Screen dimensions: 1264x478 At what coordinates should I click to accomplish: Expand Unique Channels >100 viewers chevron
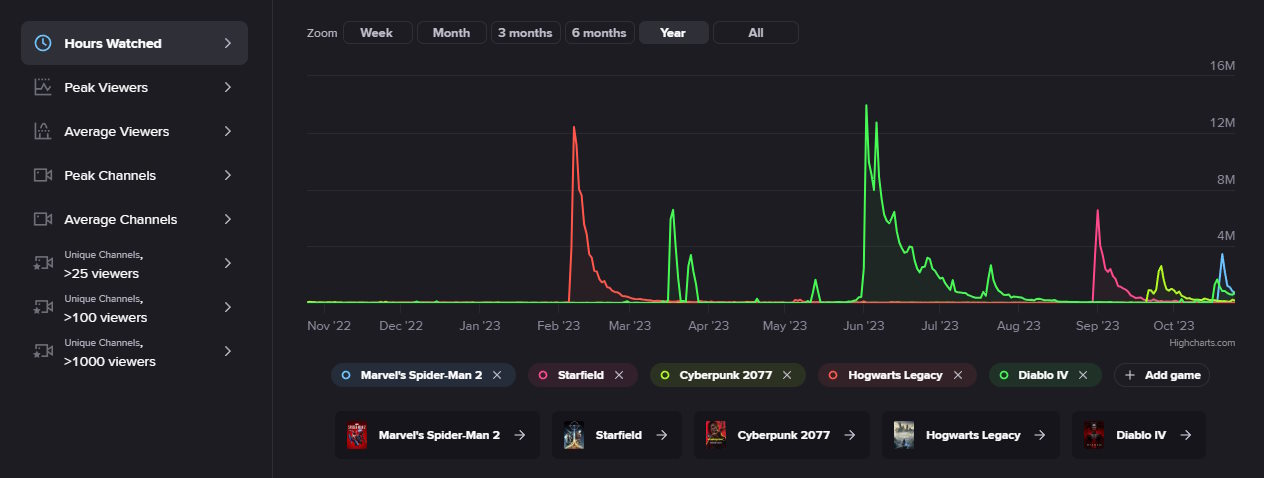(x=228, y=307)
